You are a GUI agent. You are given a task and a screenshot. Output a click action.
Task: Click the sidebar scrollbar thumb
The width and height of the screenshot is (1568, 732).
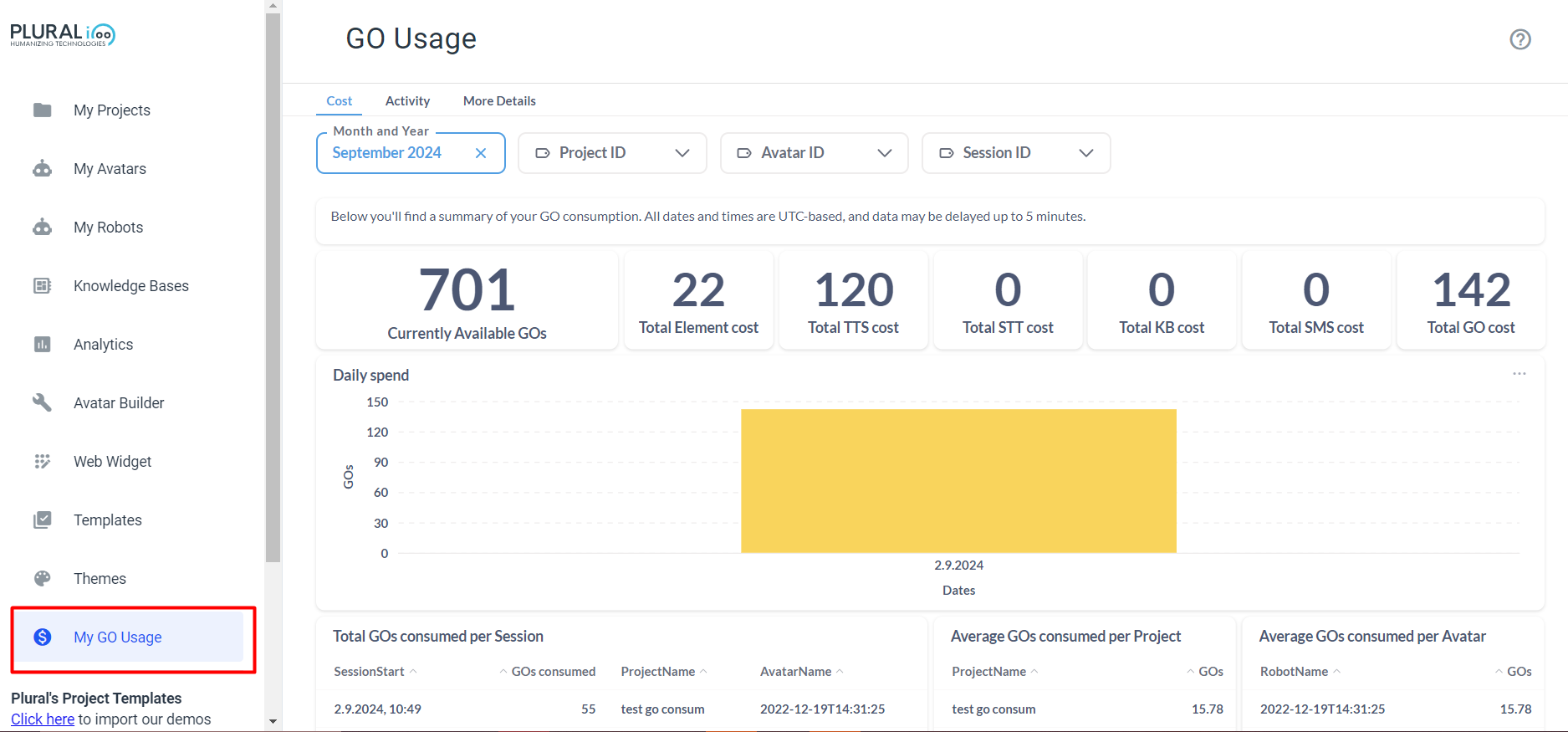click(273, 287)
